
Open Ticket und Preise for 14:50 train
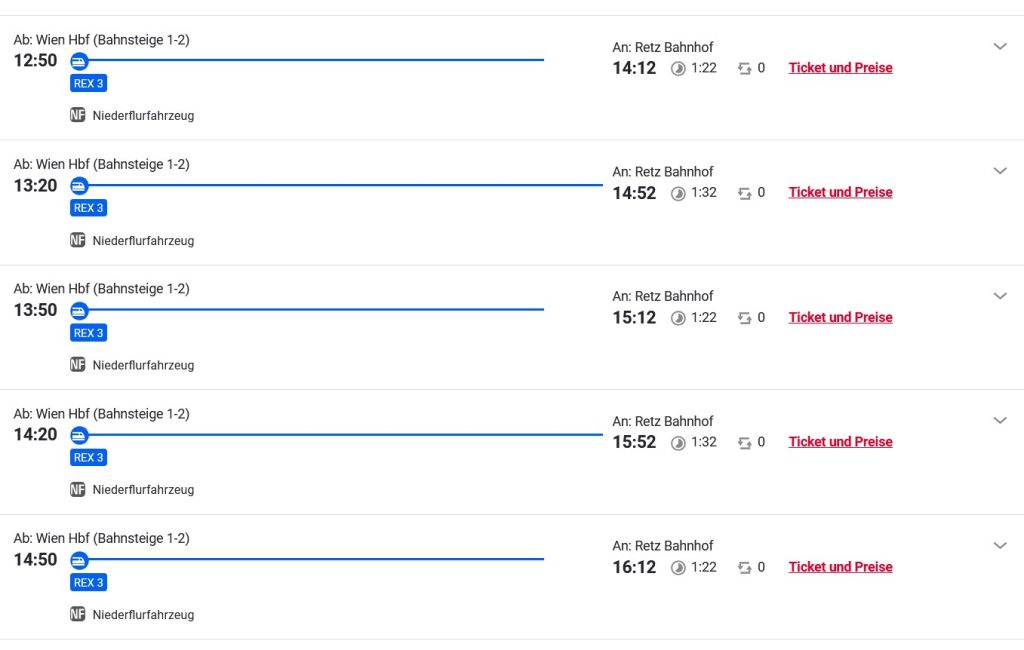point(840,567)
